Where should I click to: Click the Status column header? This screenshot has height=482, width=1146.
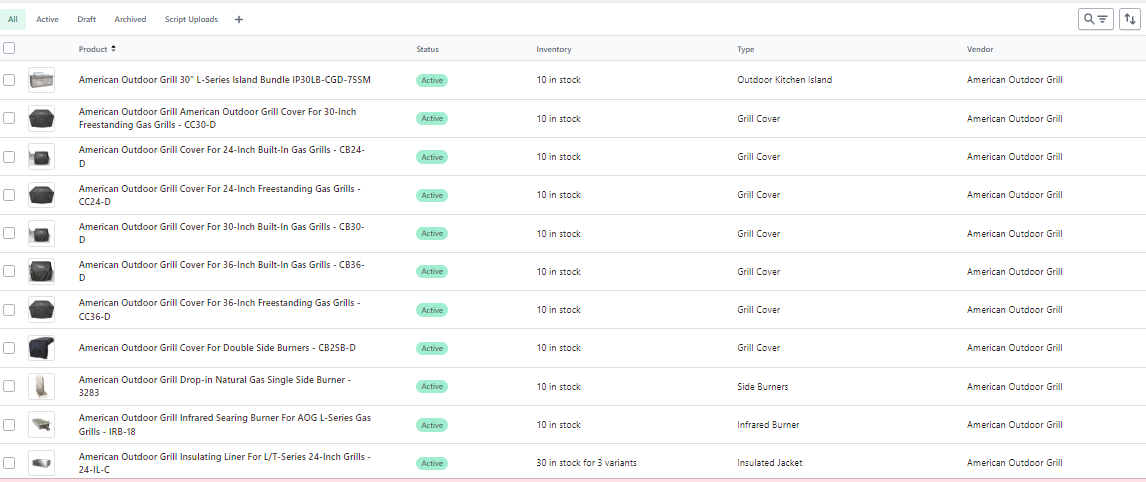tap(428, 49)
